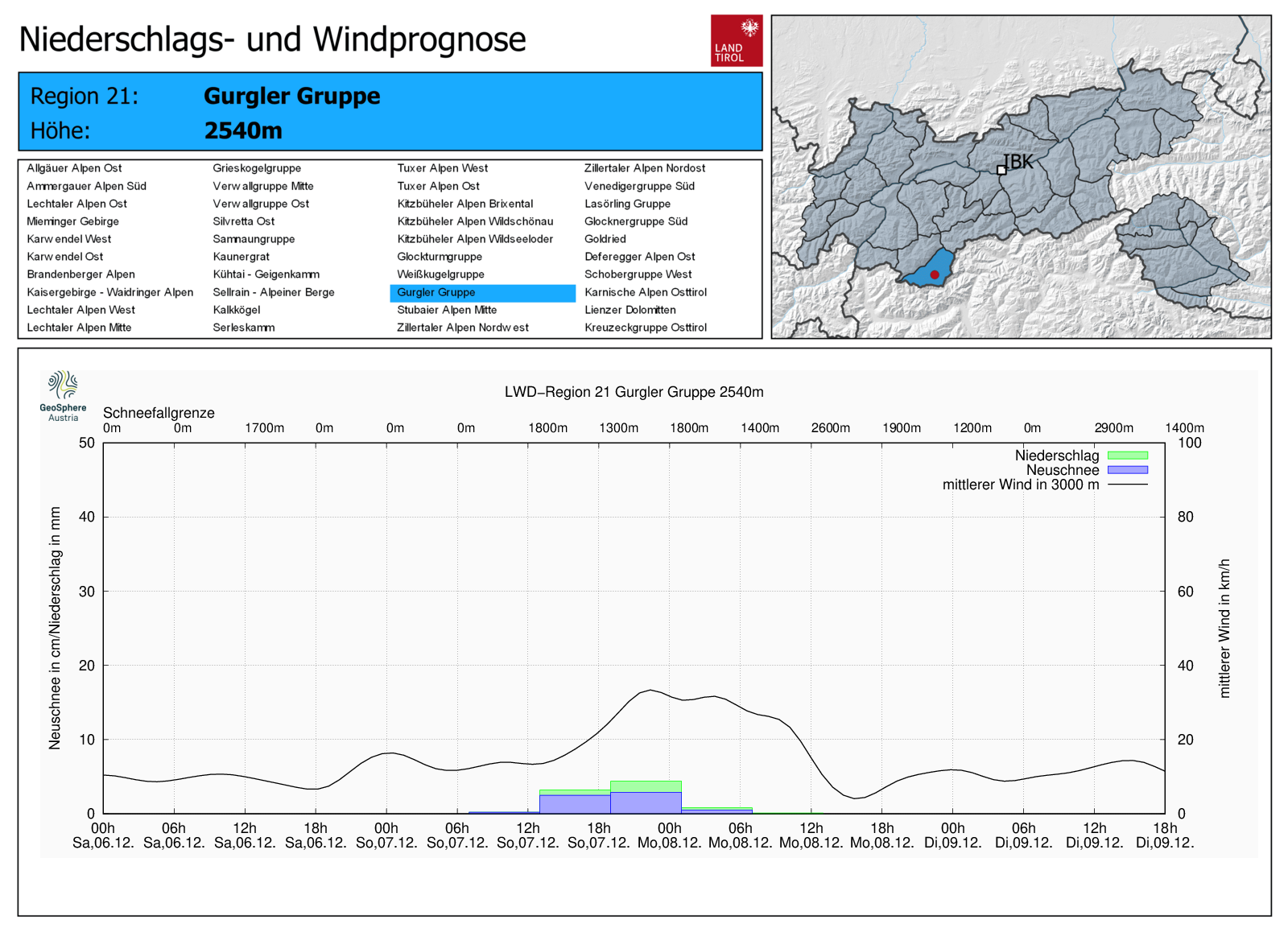The image size is (1288, 928).
Task: Open Stubaier Alpen Mitte forecast
Action: tap(447, 310)
